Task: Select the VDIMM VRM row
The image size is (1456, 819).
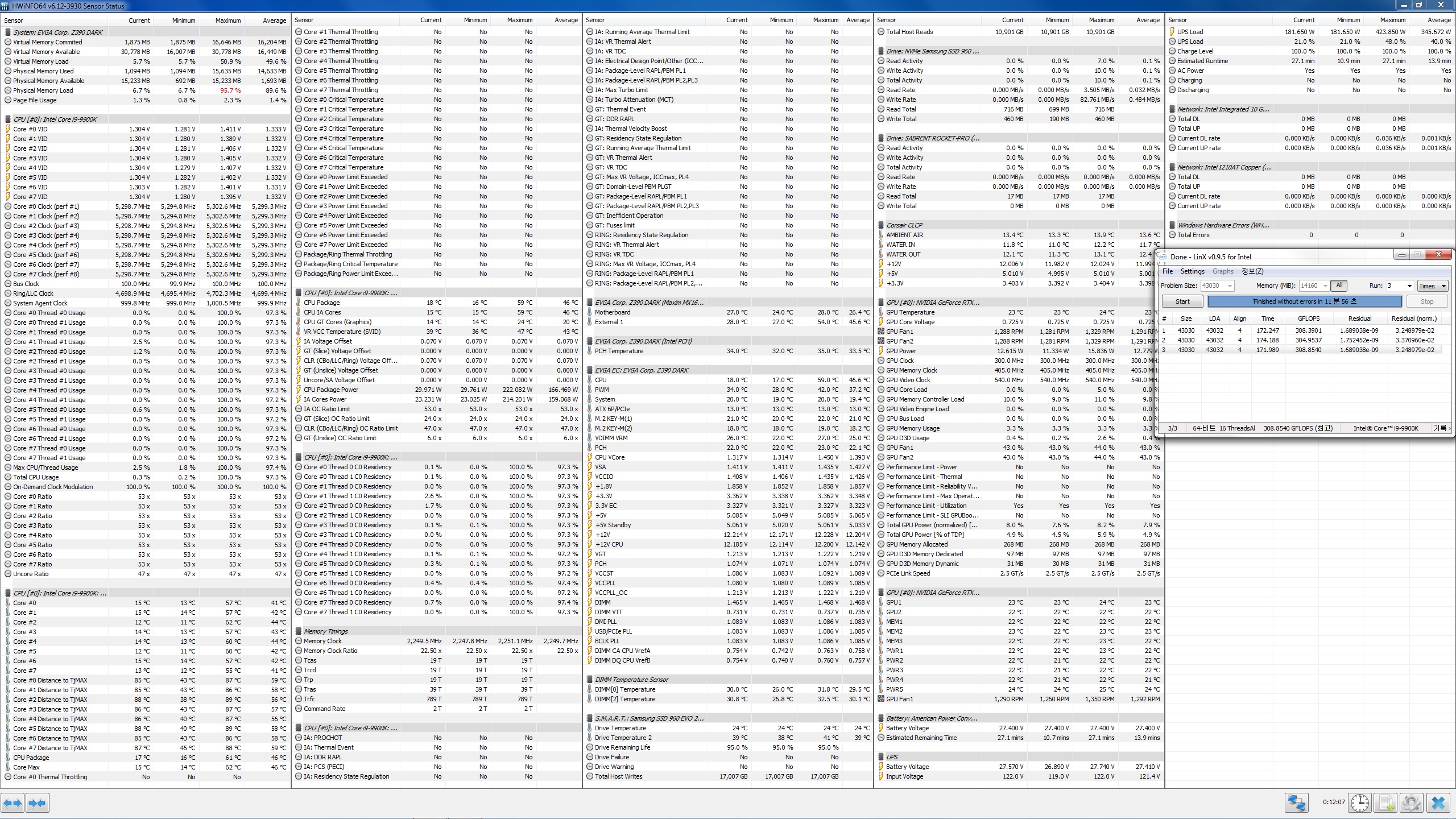Action: click(728, 438)
